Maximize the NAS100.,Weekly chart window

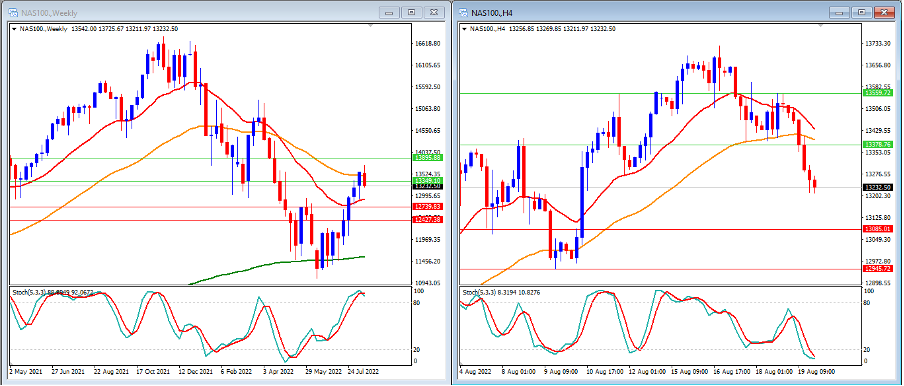(412, 12)
